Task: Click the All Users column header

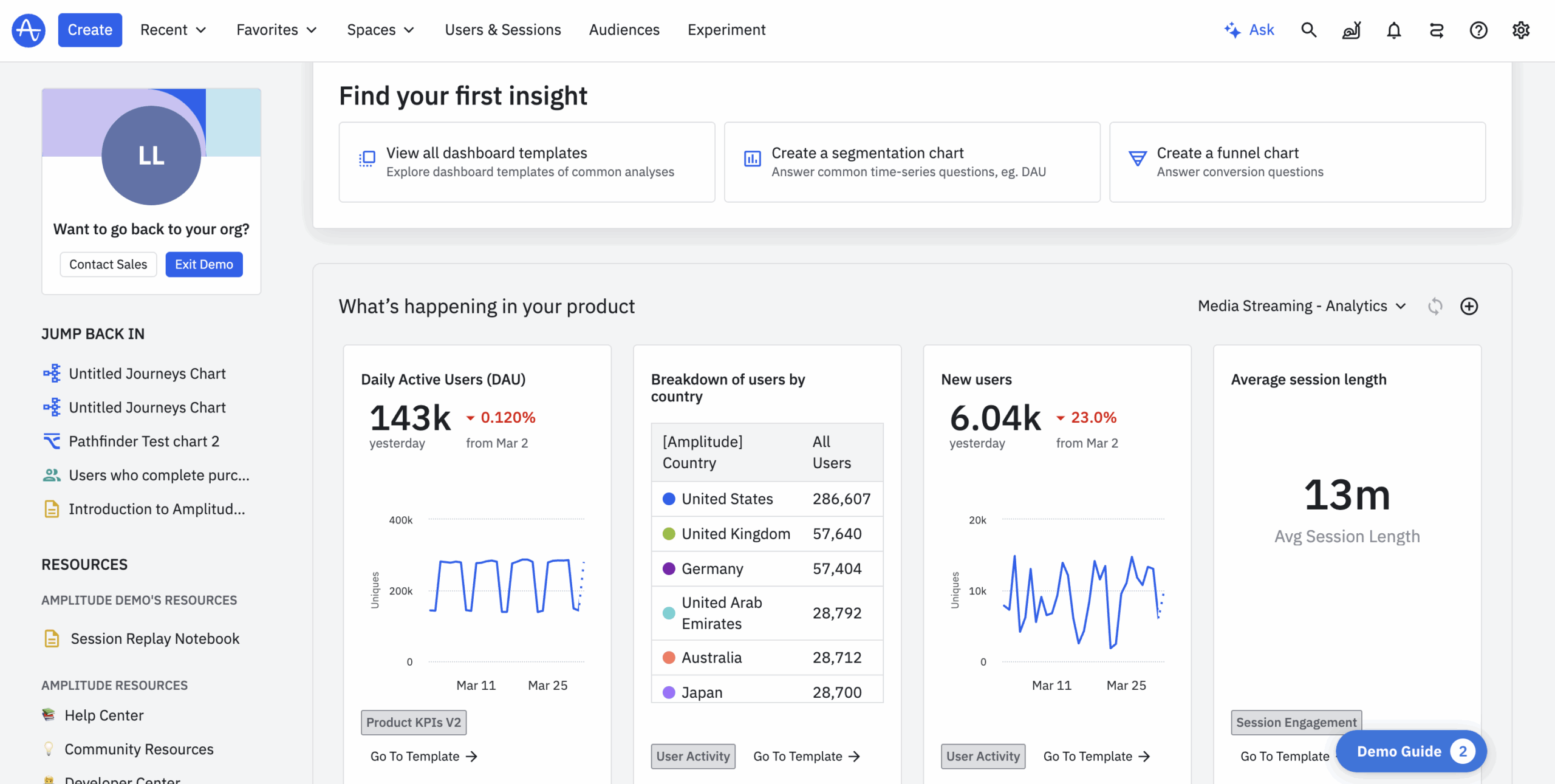Action: click(x=832, y=452)
